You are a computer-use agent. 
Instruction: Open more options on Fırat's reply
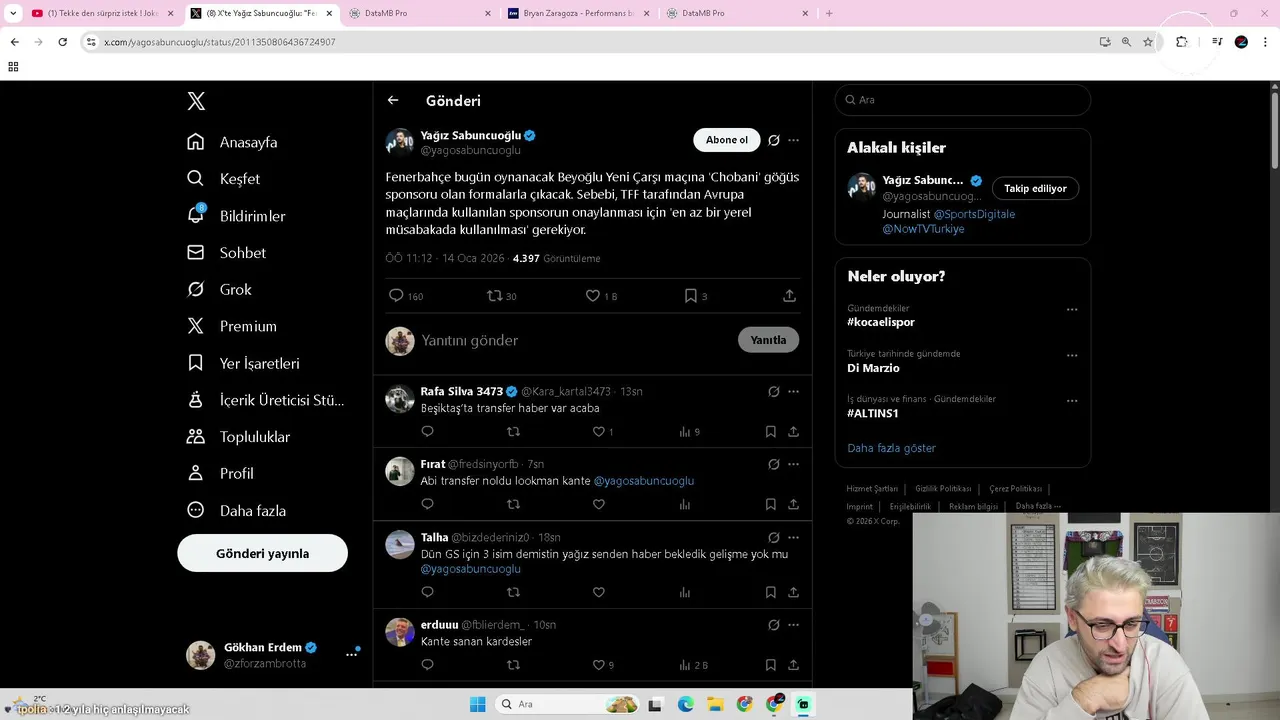[793, 464]
